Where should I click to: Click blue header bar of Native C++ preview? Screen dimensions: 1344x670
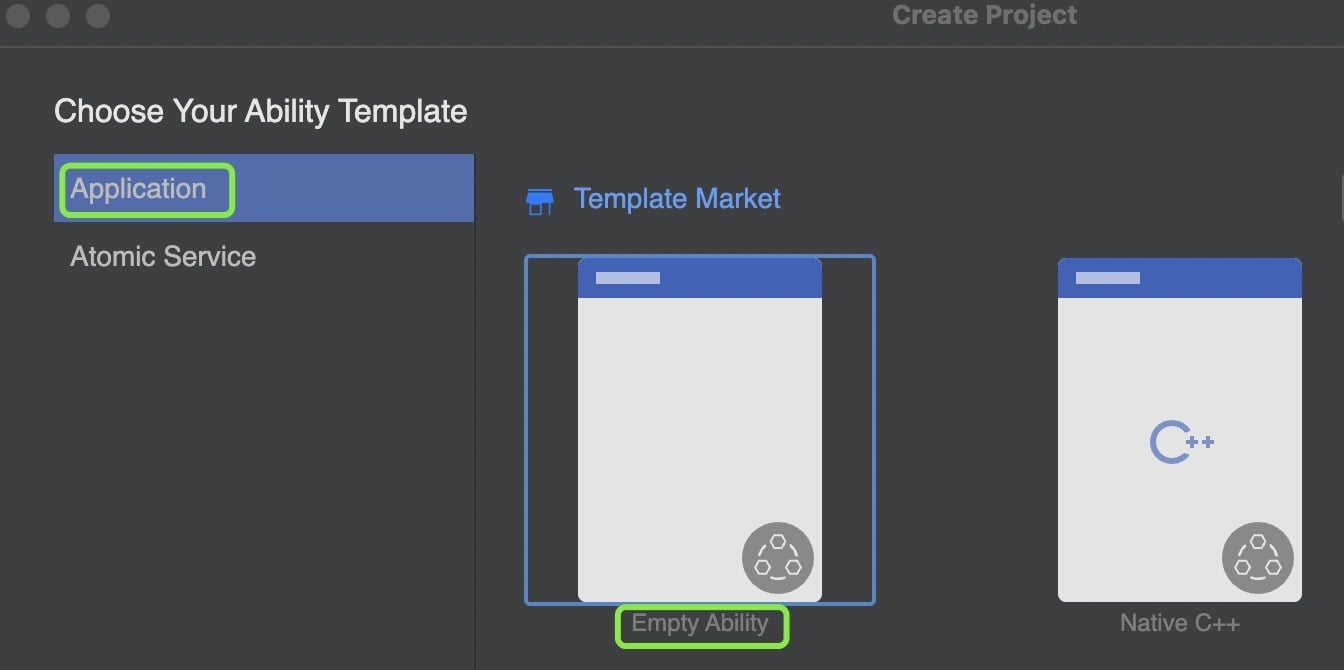pyautogui.click(x=1220, y=279)
